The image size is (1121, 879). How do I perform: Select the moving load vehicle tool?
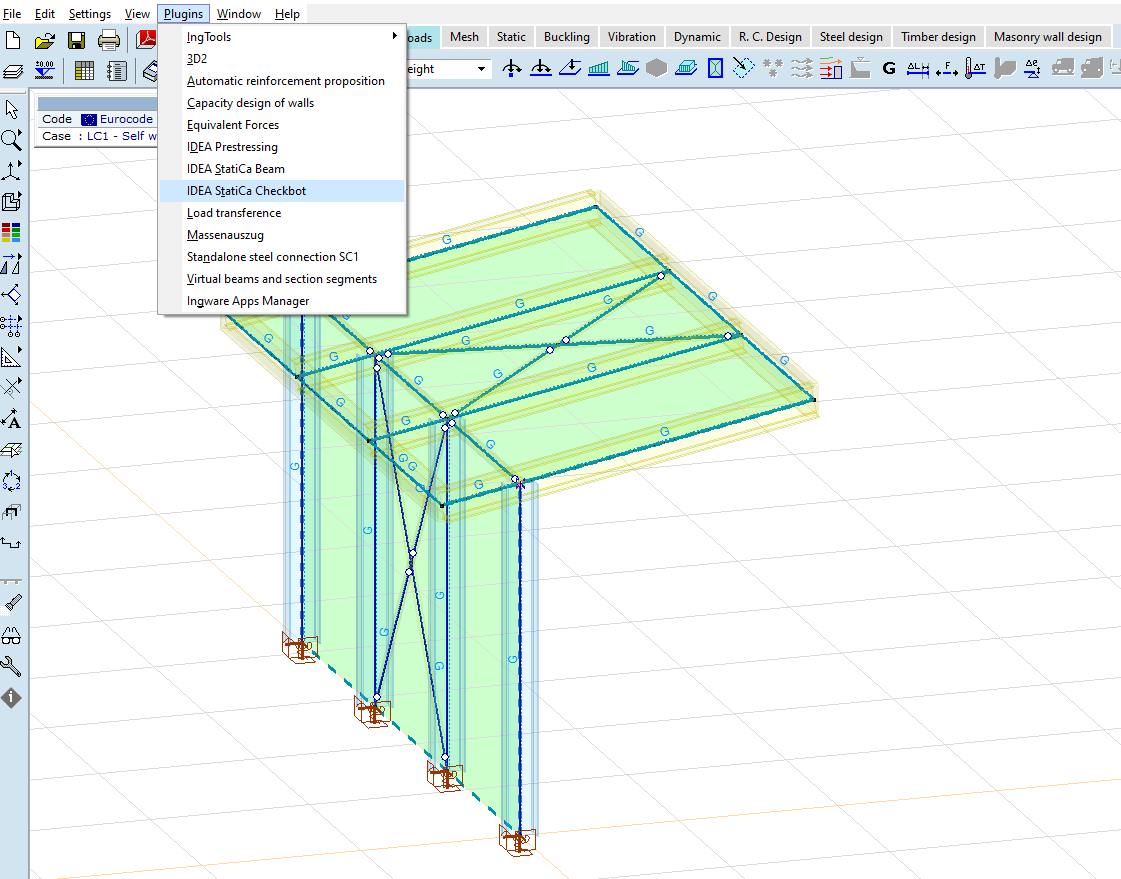(1062, 68)
